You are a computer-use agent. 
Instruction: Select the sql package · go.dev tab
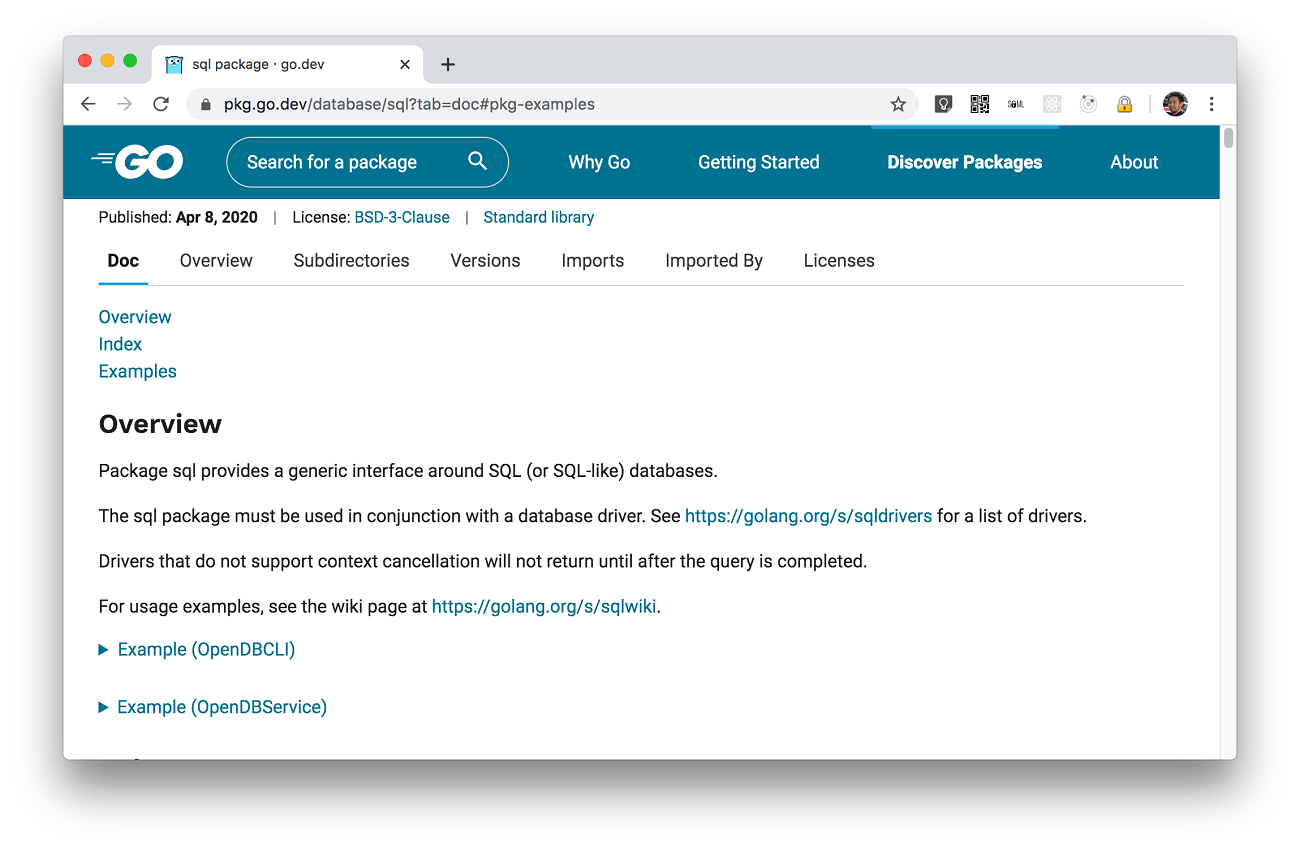click(287, 64)
